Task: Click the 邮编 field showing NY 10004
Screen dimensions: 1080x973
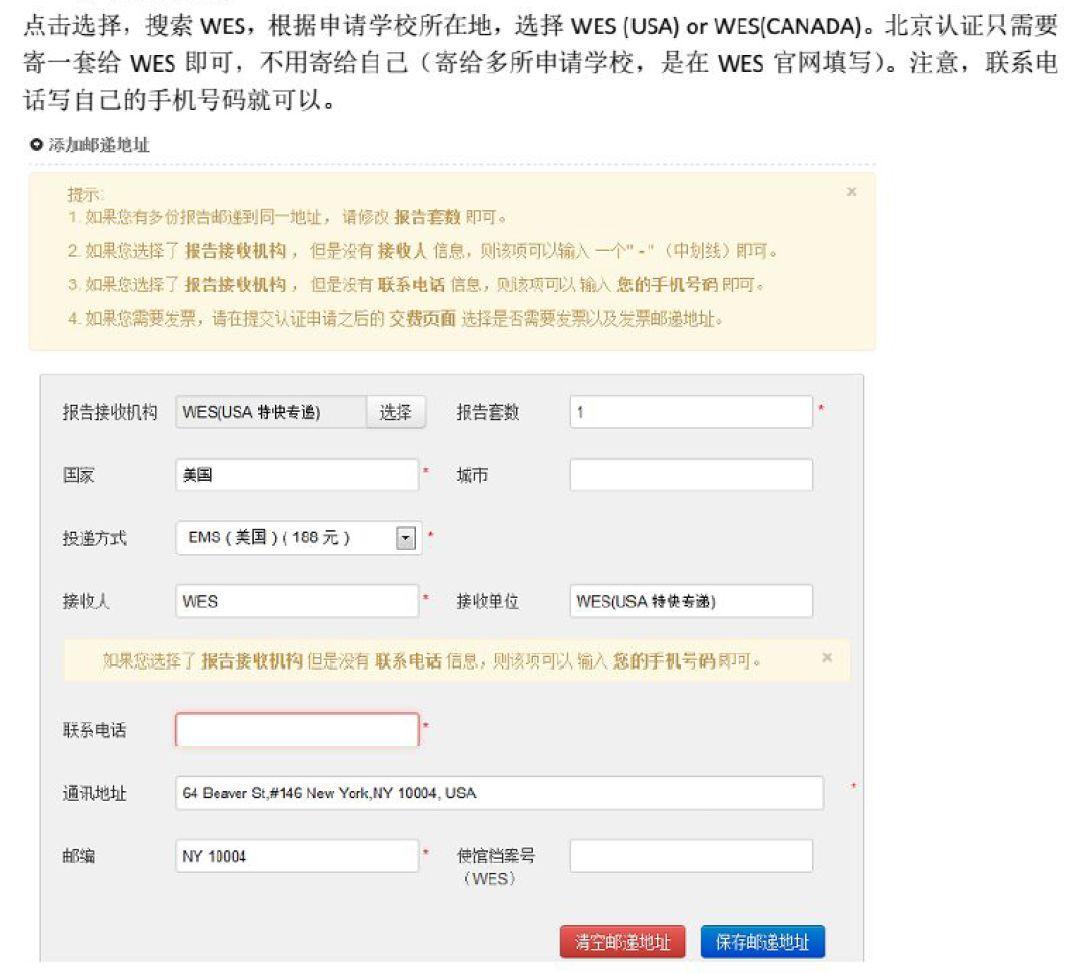Action: click(x=295, y=856)
